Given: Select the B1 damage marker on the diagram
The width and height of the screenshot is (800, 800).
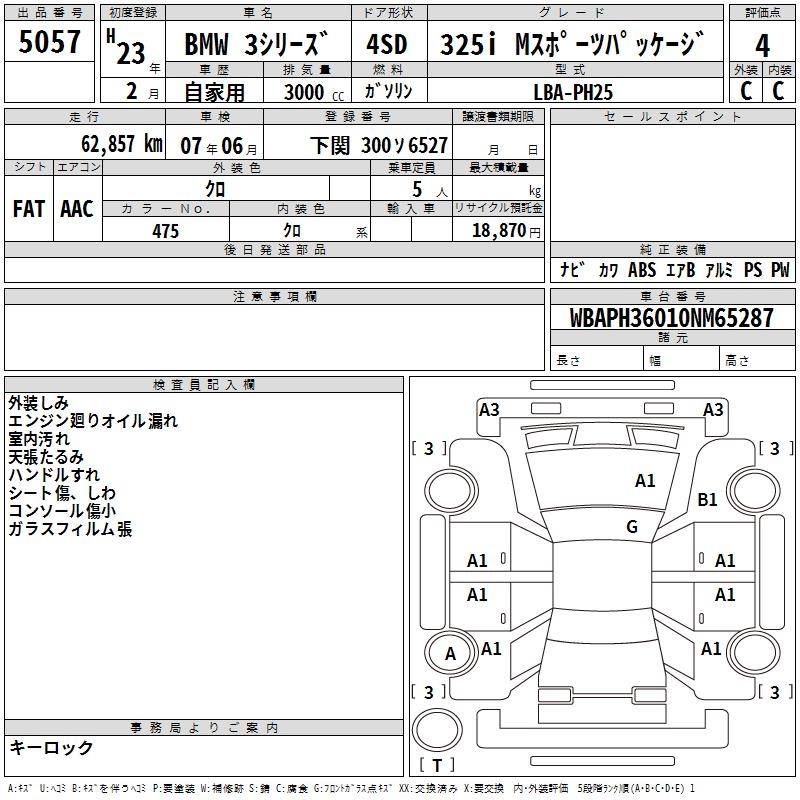Looking at the screenshot, I should [x=708, y=500].
